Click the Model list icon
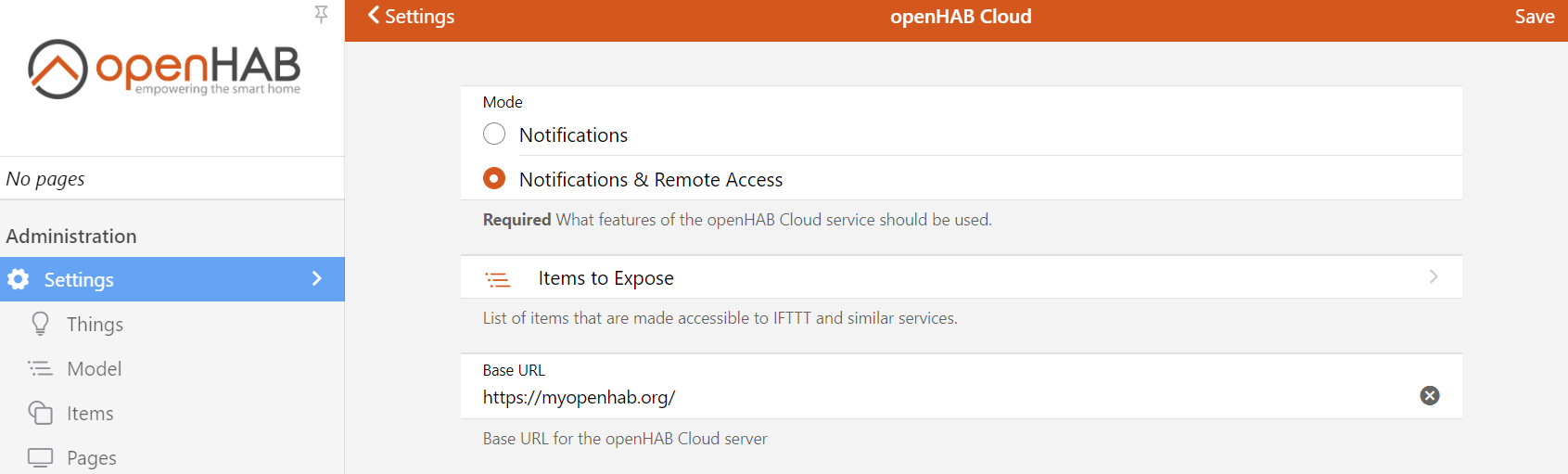Viewport: 1568px width, 474px height. (40, 368)
